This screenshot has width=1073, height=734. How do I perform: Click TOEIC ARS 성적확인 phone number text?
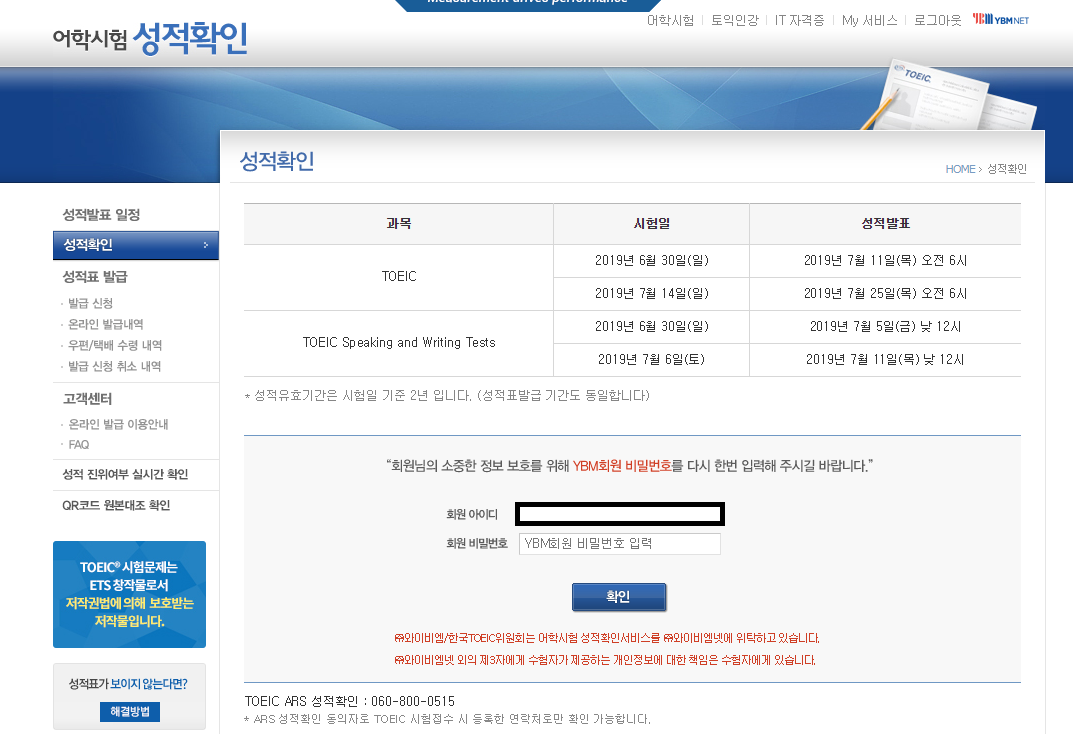[350, 701]
